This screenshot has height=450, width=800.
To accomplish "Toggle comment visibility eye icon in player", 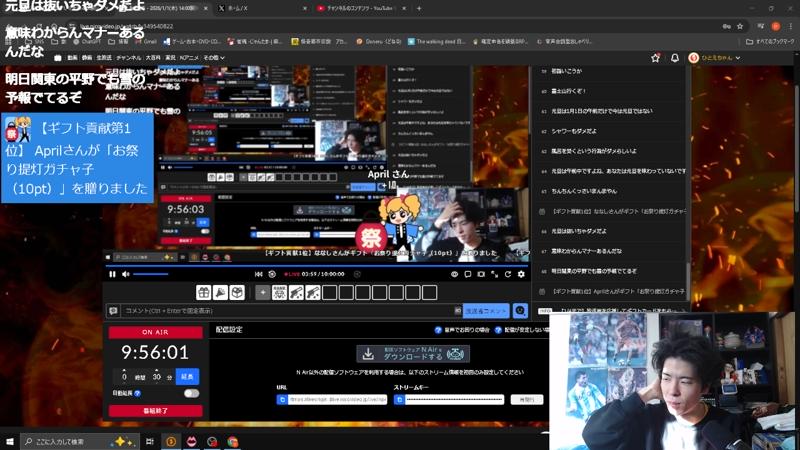I will pos(455,274).
